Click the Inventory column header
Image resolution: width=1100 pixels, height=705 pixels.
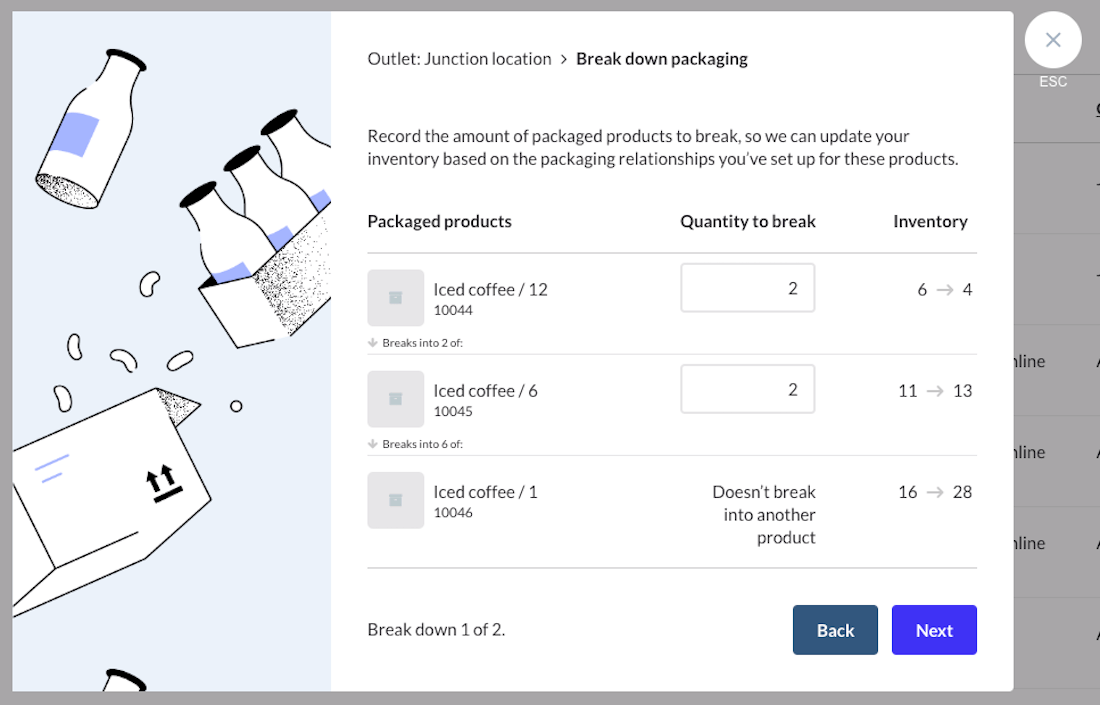coord(930,222)
